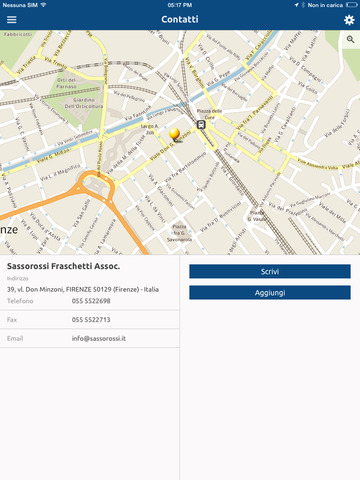Tap the yellow location pin
The height and width of the screenshot is (480, 360).
pyautogui.click(x=175, y=135)
